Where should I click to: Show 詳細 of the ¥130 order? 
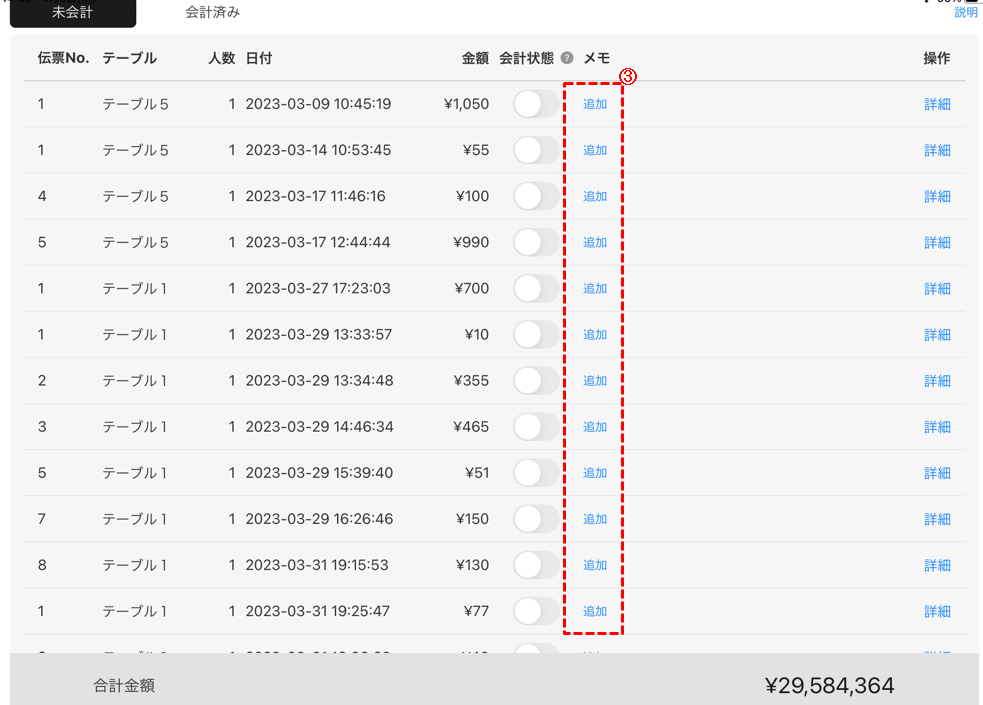pyautogui.click(x=937, y=565)
